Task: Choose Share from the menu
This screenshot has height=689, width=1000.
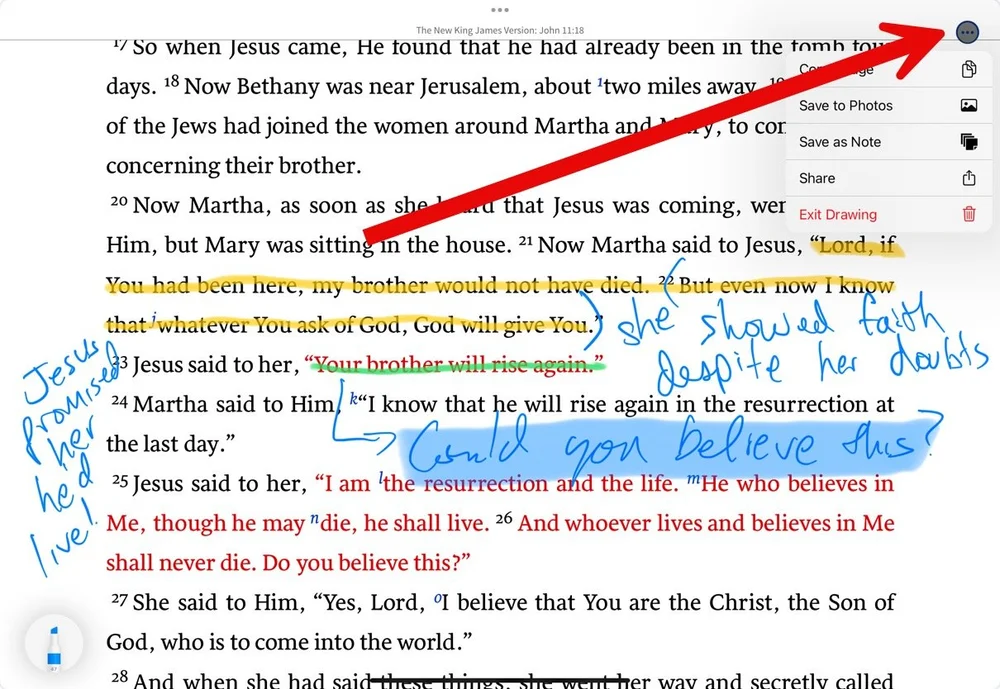Action: (888, 179)
